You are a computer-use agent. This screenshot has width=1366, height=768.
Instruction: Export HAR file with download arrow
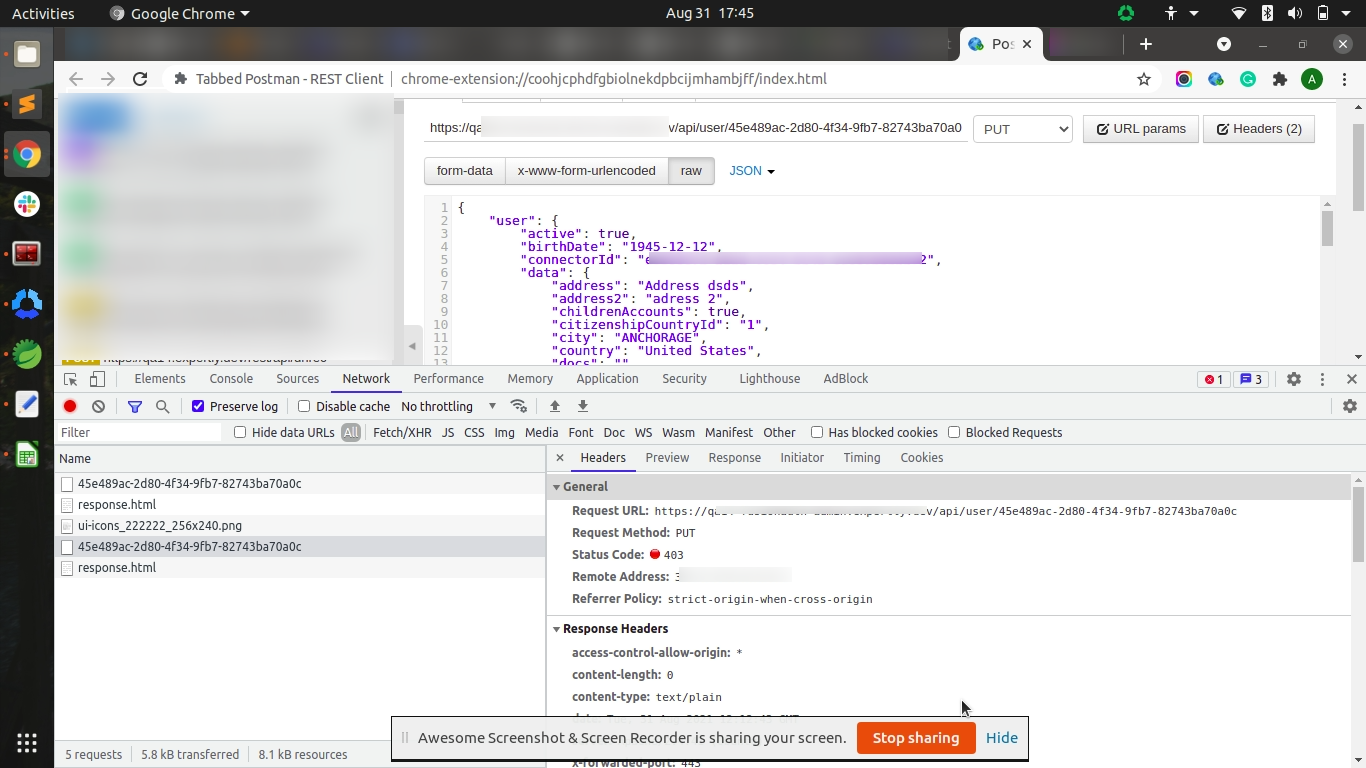[x=583, y=406]
